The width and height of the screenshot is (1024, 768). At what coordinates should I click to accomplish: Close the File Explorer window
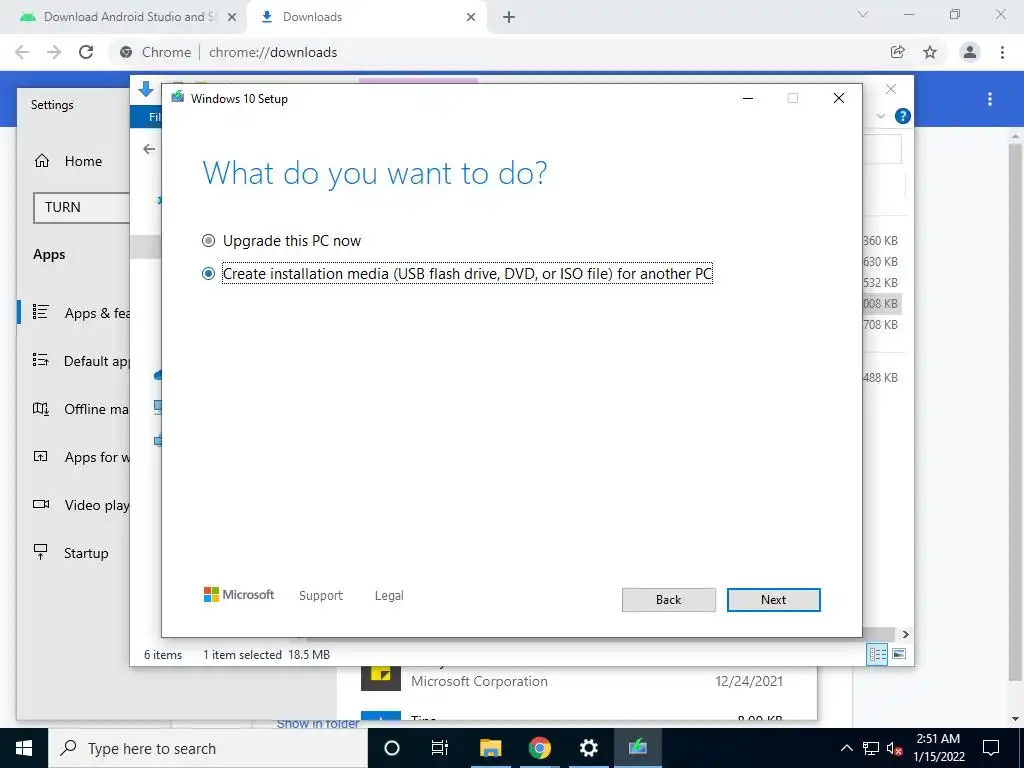point(891,89)
